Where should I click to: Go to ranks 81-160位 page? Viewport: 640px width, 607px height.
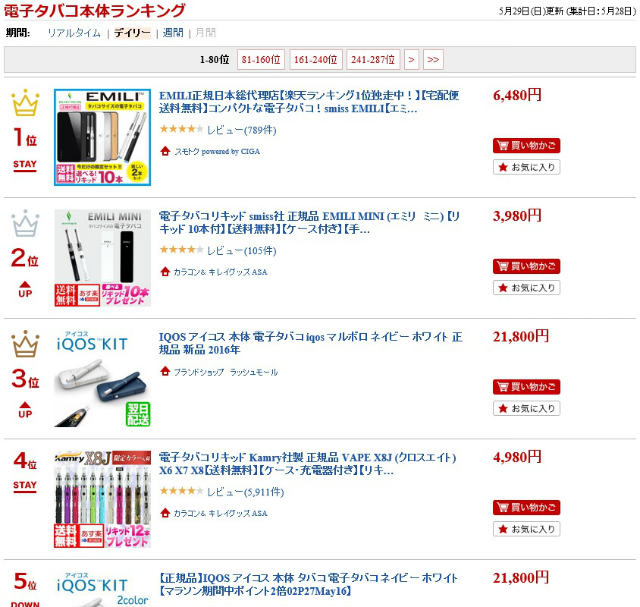point(261,60)
